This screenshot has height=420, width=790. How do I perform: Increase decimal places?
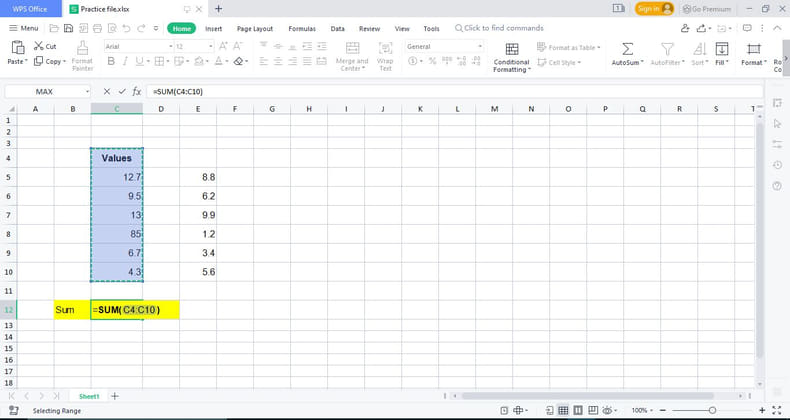tap(461, 61)
